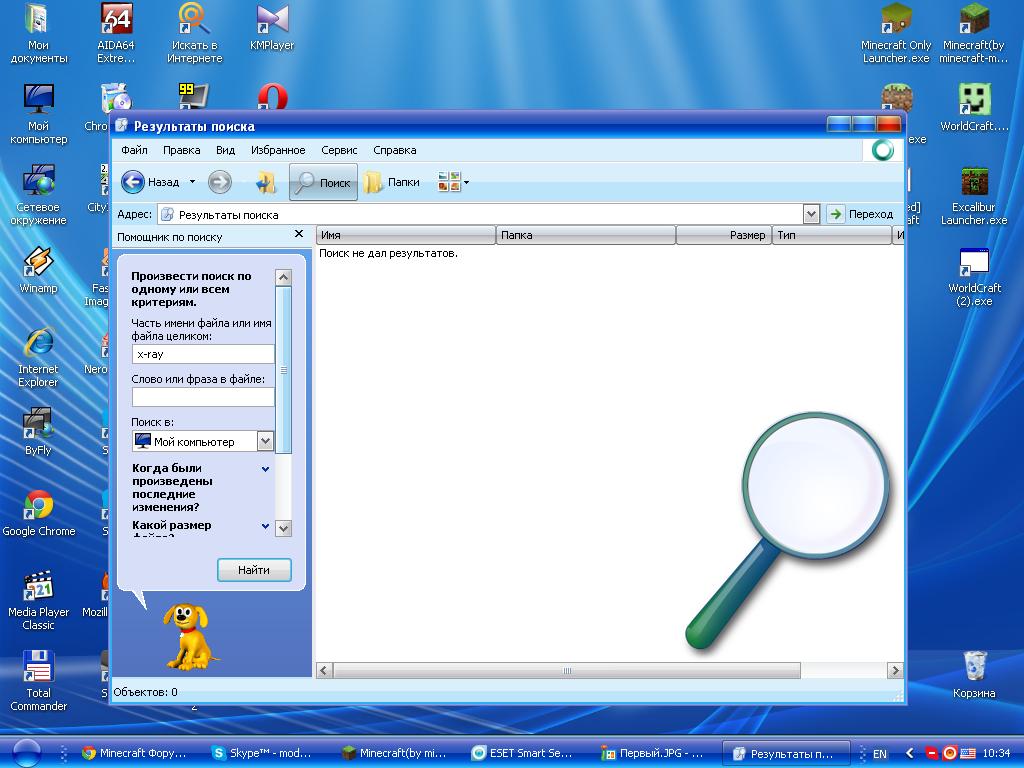Select Сетевое окружение desktop icon
The image size is (1024, 768).
click(x=39, y=195)
